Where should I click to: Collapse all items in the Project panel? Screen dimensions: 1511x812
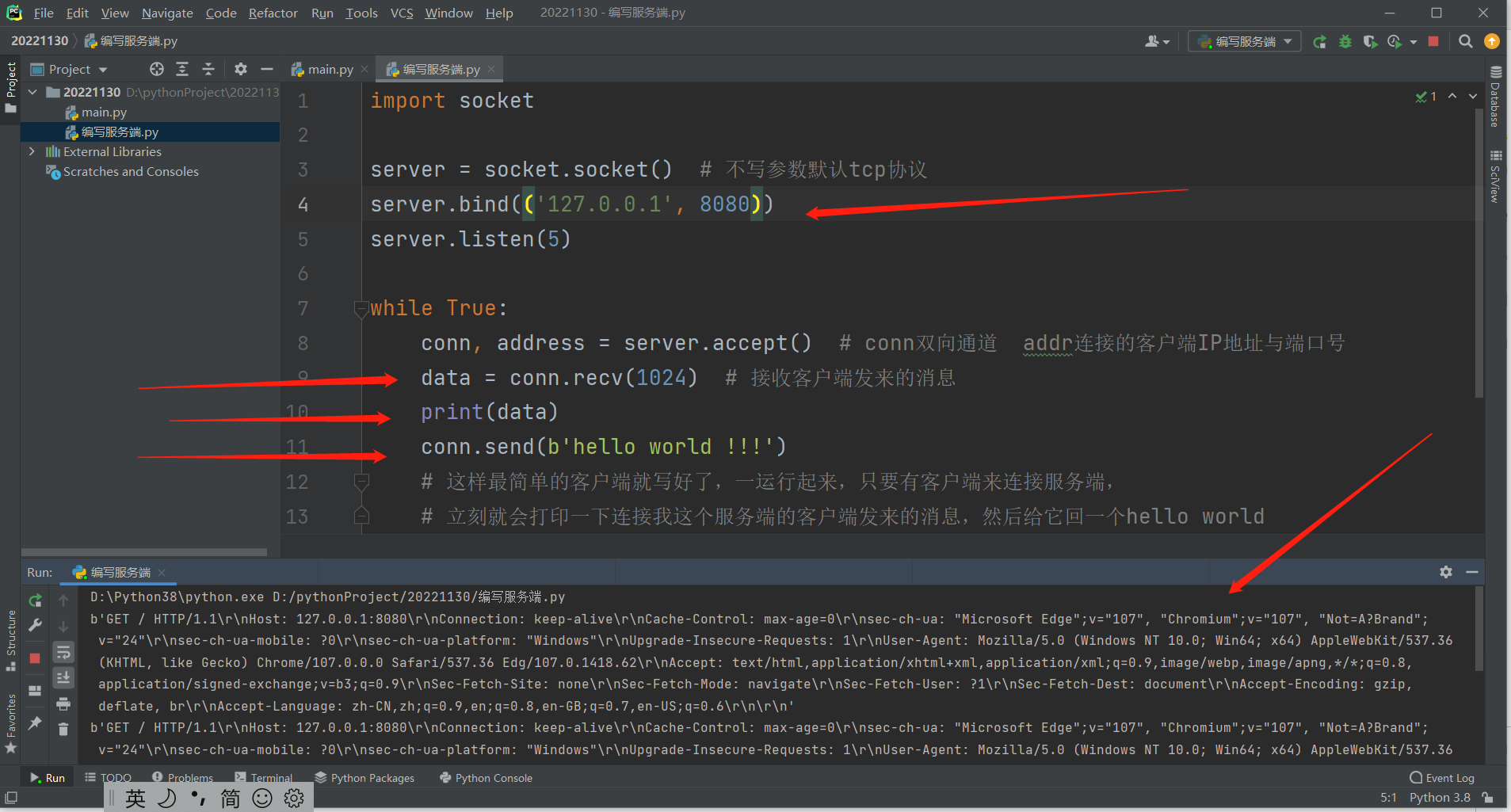[208, 69]
